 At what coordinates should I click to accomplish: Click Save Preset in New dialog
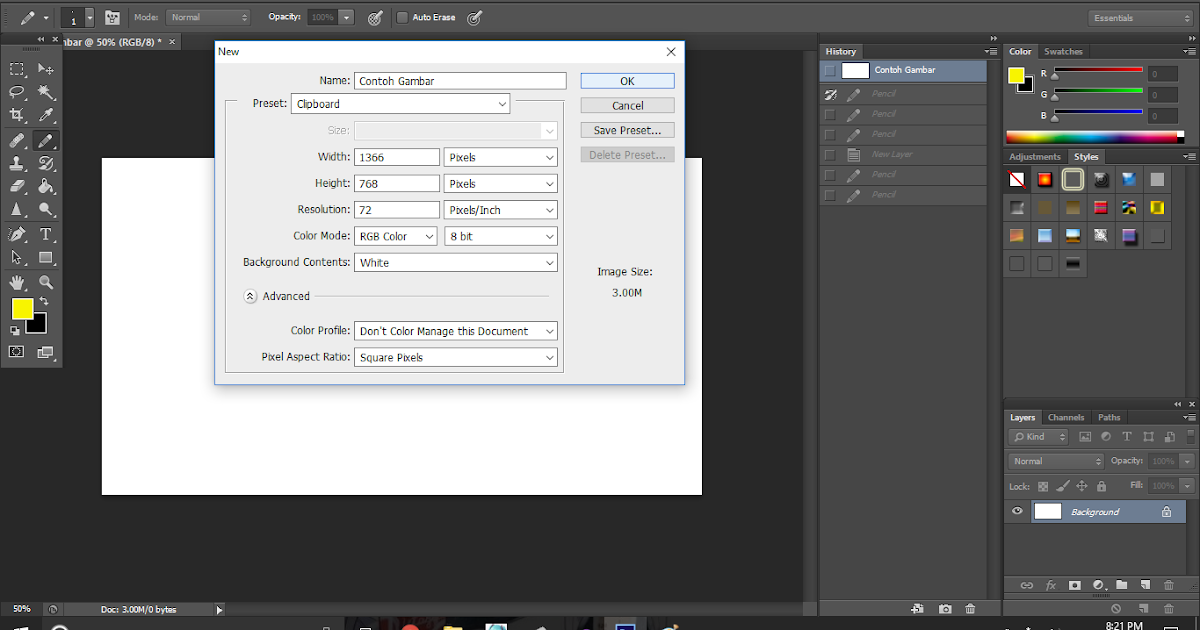coord(627,129)
